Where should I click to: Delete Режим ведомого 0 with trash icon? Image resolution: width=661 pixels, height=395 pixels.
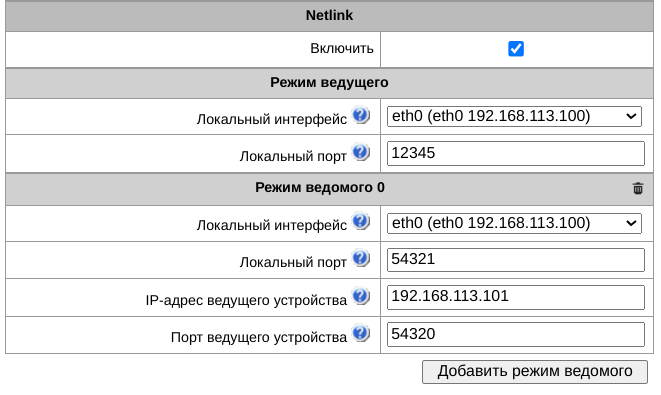638,188
